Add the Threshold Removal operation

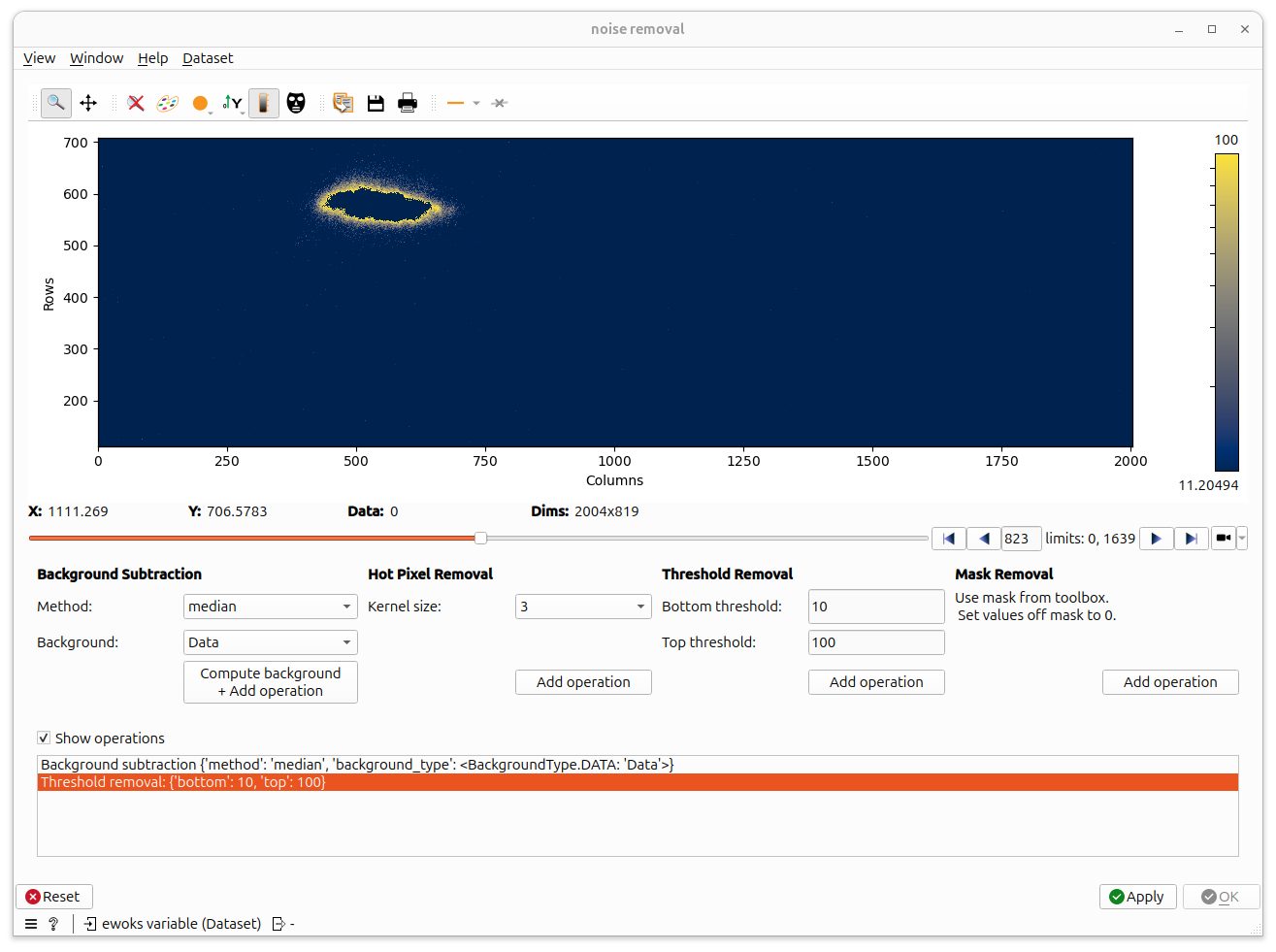point(876,682)
